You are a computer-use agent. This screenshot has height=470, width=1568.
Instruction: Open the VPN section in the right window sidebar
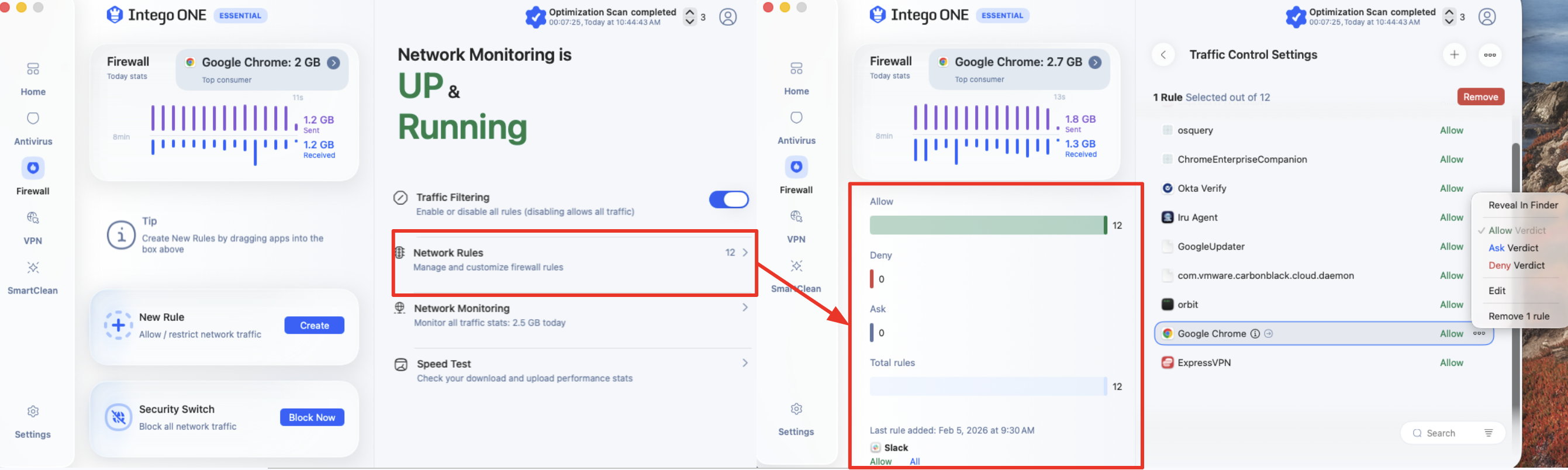pos(796,226)
